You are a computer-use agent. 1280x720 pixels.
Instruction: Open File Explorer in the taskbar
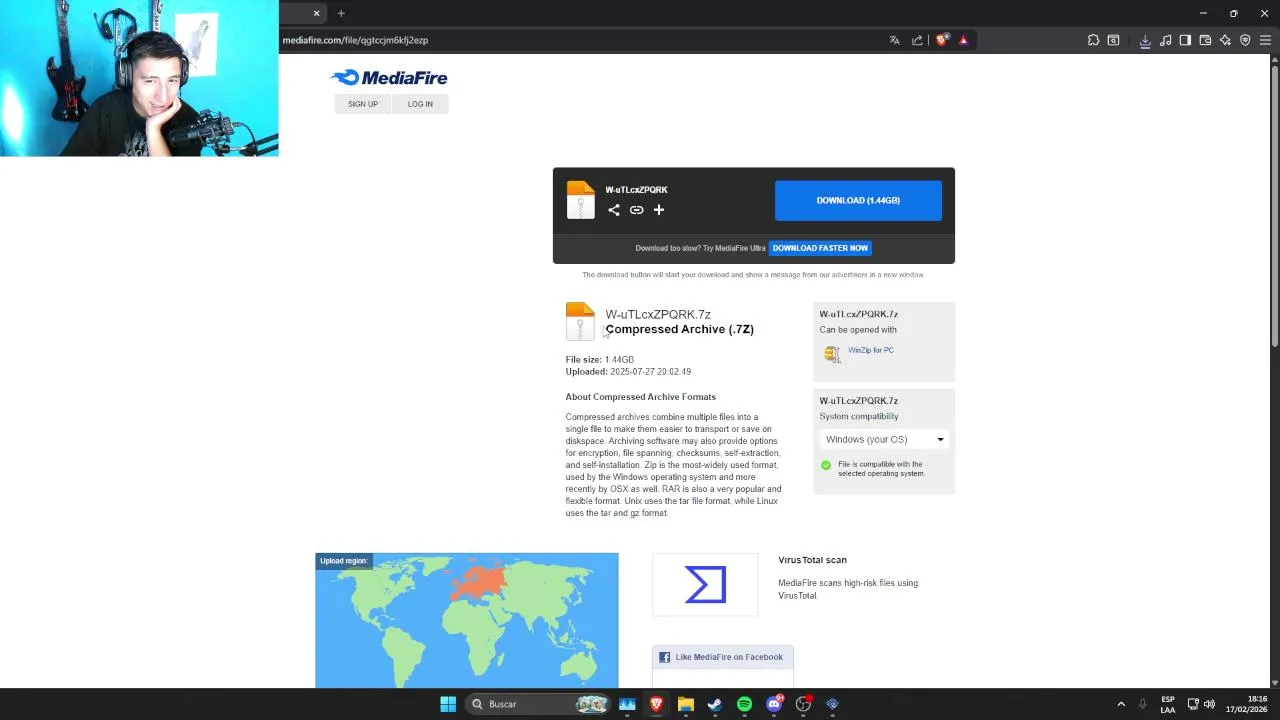click(685, 704)
